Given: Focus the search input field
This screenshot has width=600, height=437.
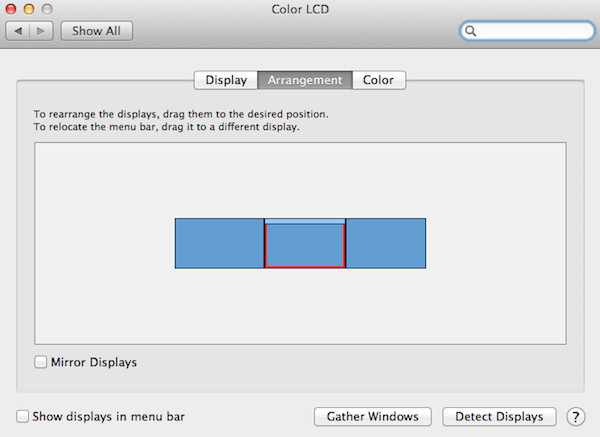Looking at the screenshot, I should tap(527, 31).
